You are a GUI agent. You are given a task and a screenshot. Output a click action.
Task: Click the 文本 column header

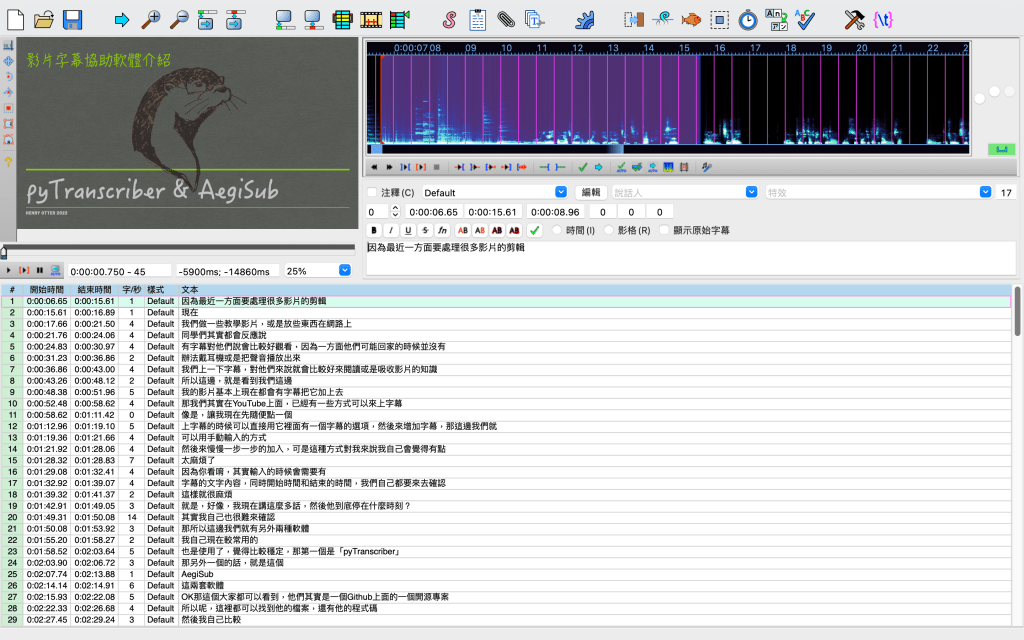click(190, 290)
